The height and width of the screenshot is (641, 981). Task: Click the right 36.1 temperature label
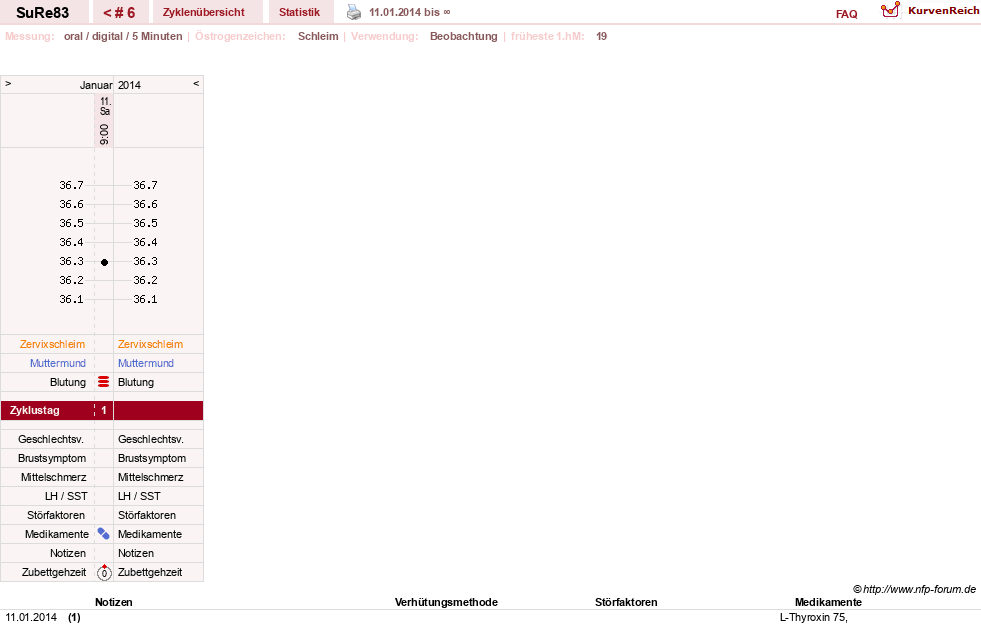pyautogui.click(x=145, y=299)
